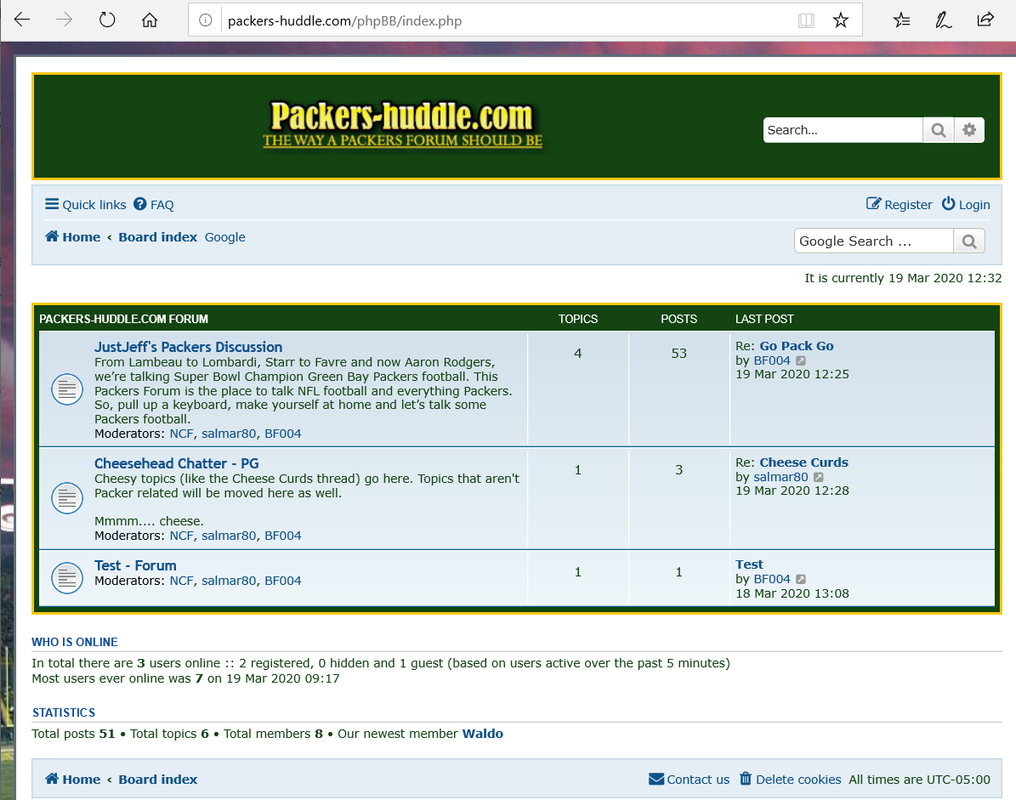Select 'All times are UTC-05:00' text
Viewport: 1016px width, 800px height.
pyautogui.click(x=919, y=779)
